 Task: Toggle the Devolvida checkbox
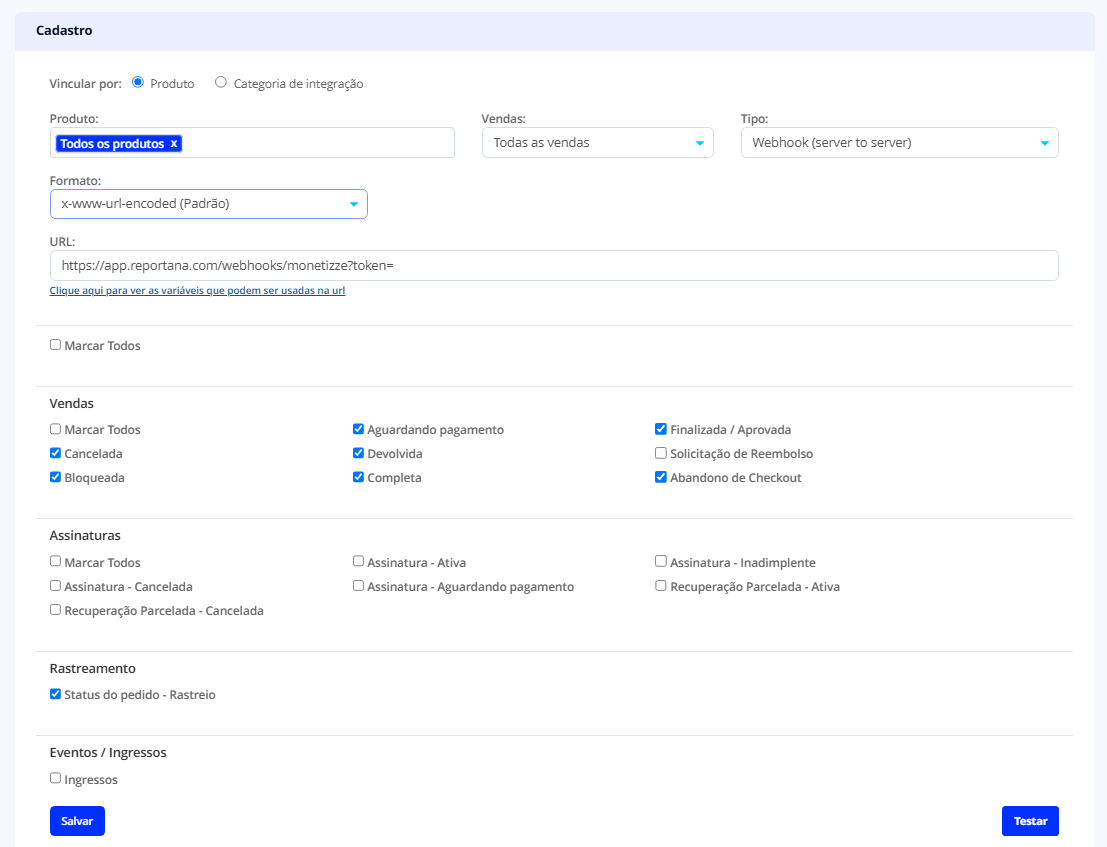coord(358,453)
